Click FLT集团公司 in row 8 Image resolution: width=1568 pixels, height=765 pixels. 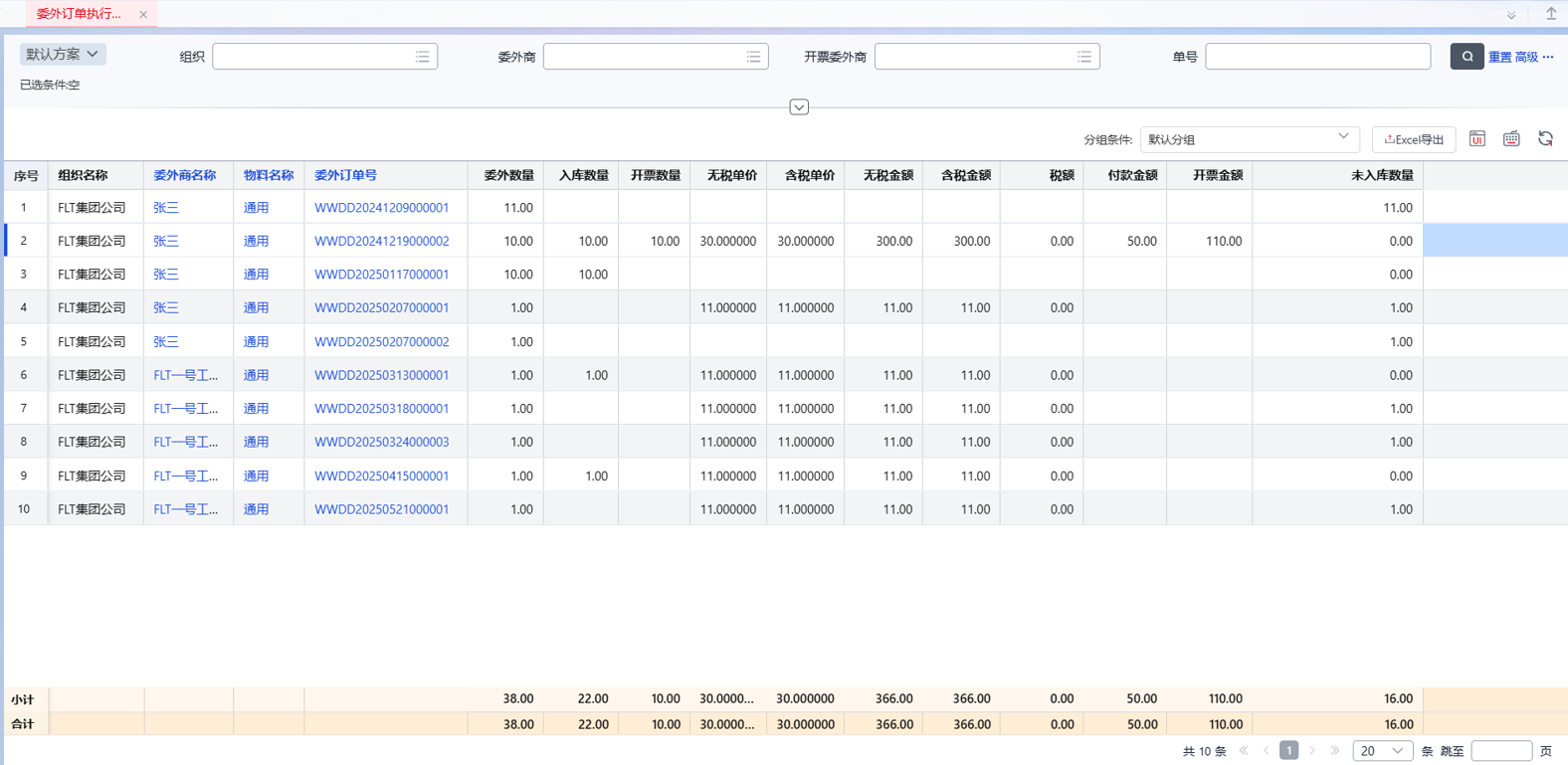(92, 442)
